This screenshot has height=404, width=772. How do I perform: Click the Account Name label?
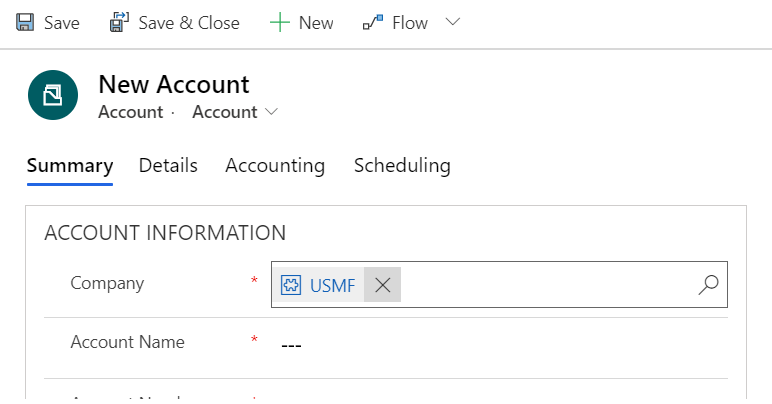coord(128,342)
